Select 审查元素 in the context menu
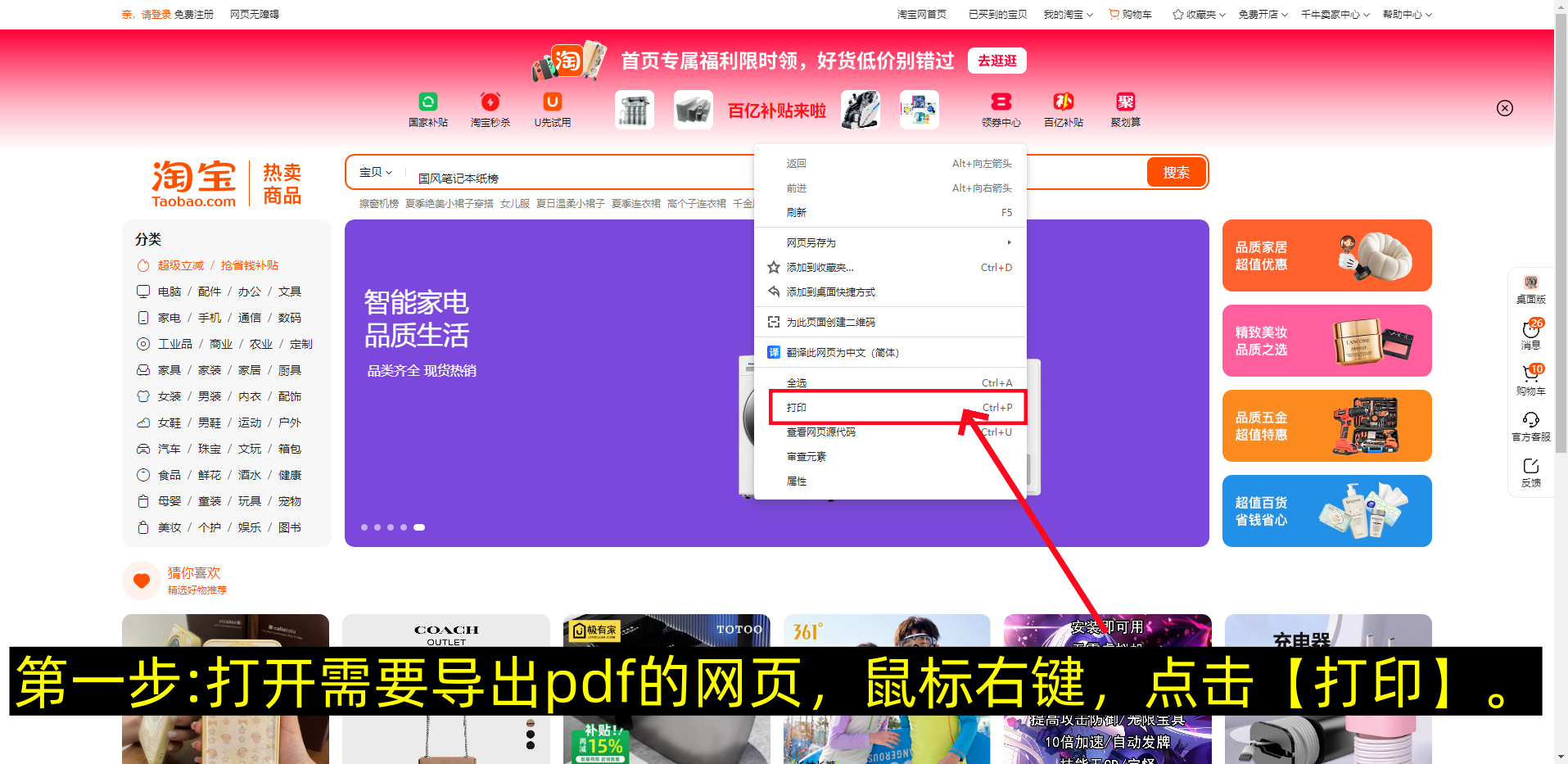Screen dimensions: 1568x764 [x=890, y=457]
